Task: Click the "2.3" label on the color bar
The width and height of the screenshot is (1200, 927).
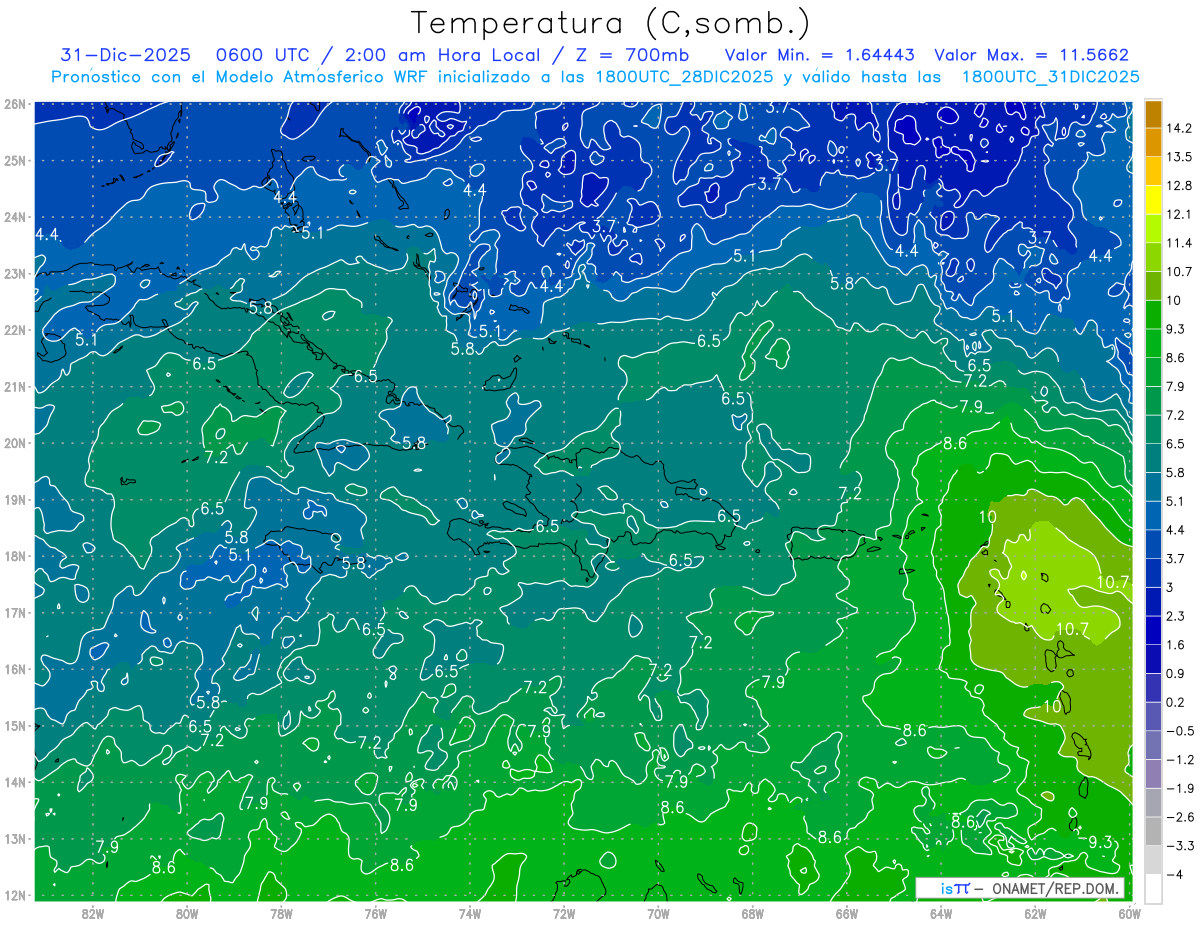Action: click(x=1175, y=616)
